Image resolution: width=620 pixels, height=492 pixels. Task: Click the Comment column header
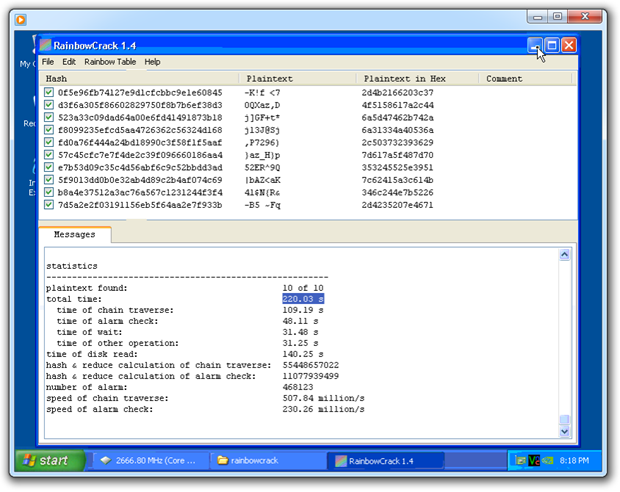(525, 79)
